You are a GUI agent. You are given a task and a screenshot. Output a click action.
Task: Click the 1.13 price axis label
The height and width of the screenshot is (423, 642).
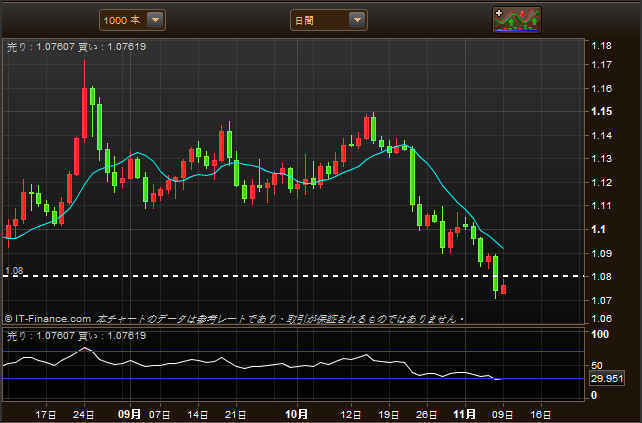(601, 159)
